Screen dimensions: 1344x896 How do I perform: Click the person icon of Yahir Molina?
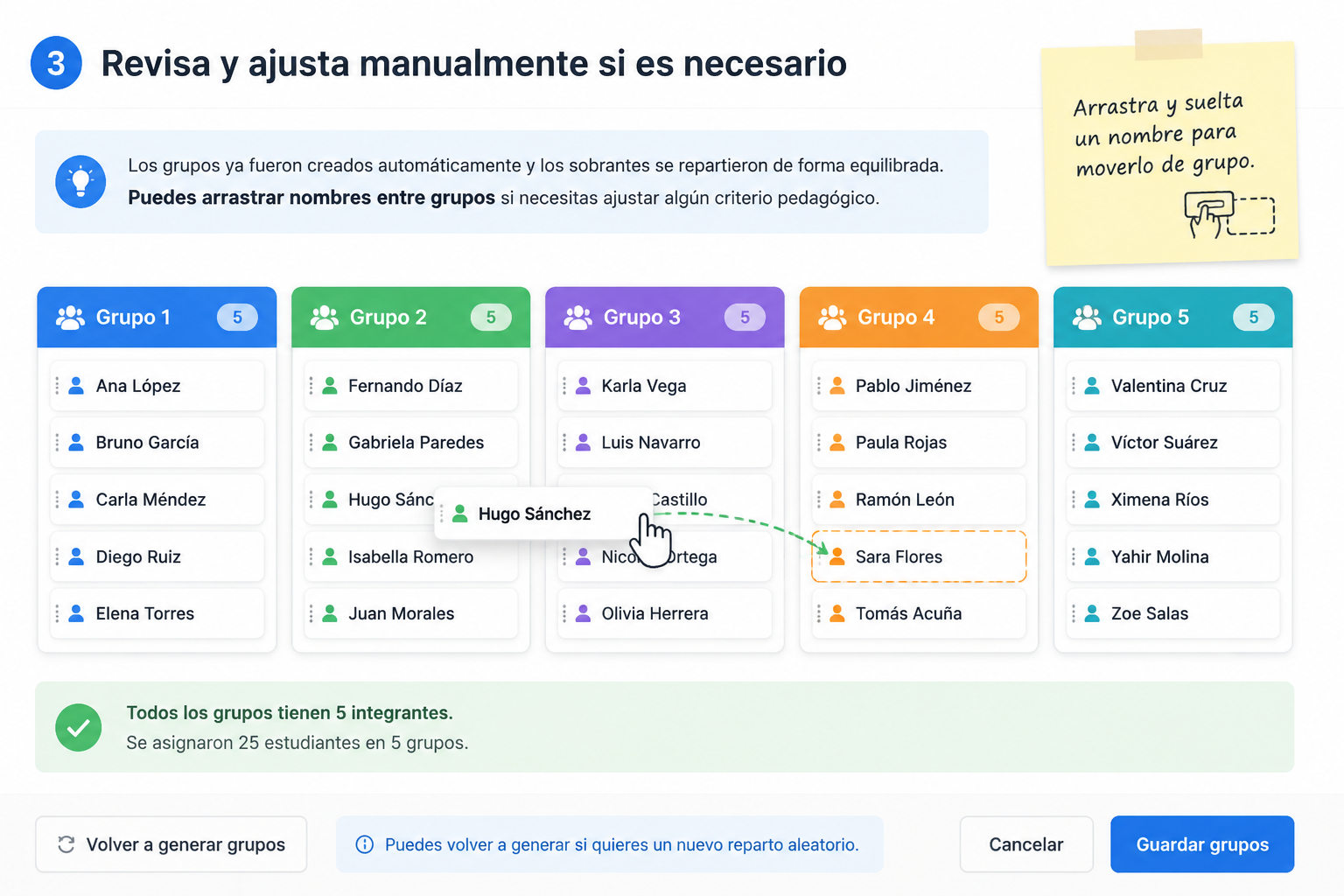1092,556
